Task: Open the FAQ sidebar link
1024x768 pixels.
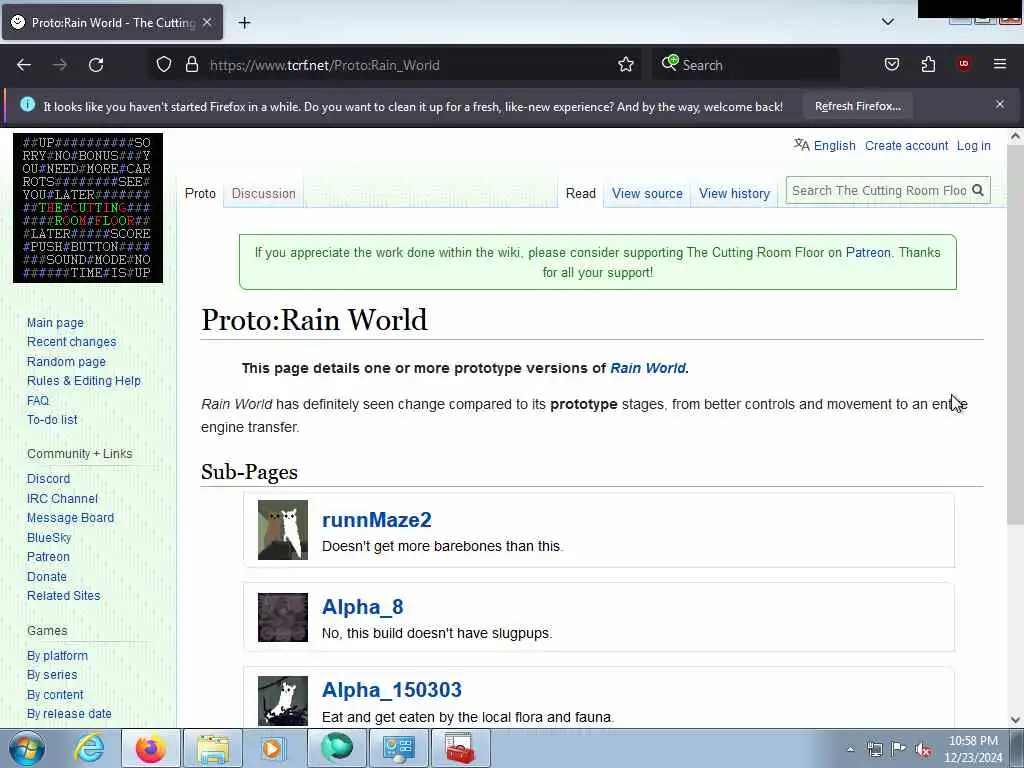Action: pyautogui.click(x=38, y=400)
